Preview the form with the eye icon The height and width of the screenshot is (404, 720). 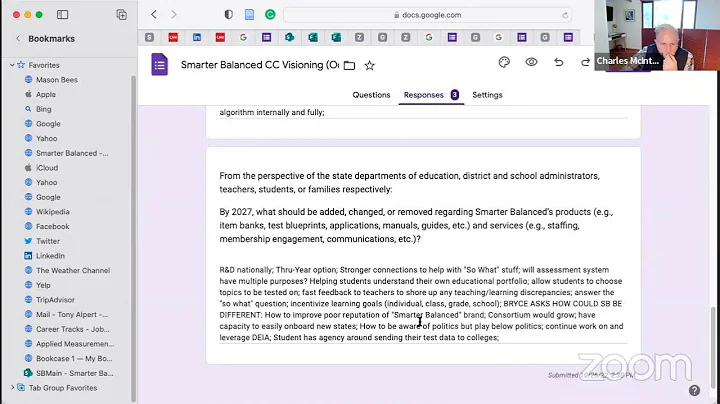click(x=531, y=62)
